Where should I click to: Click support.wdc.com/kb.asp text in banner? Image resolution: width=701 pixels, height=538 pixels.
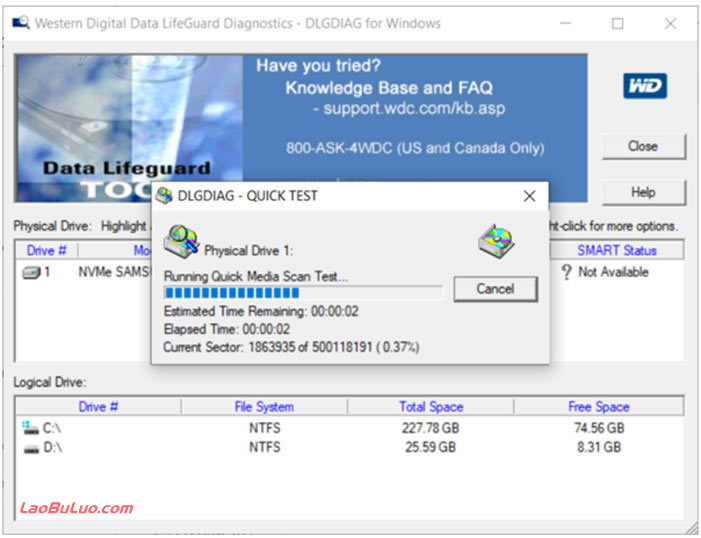[x=414, y=108]
